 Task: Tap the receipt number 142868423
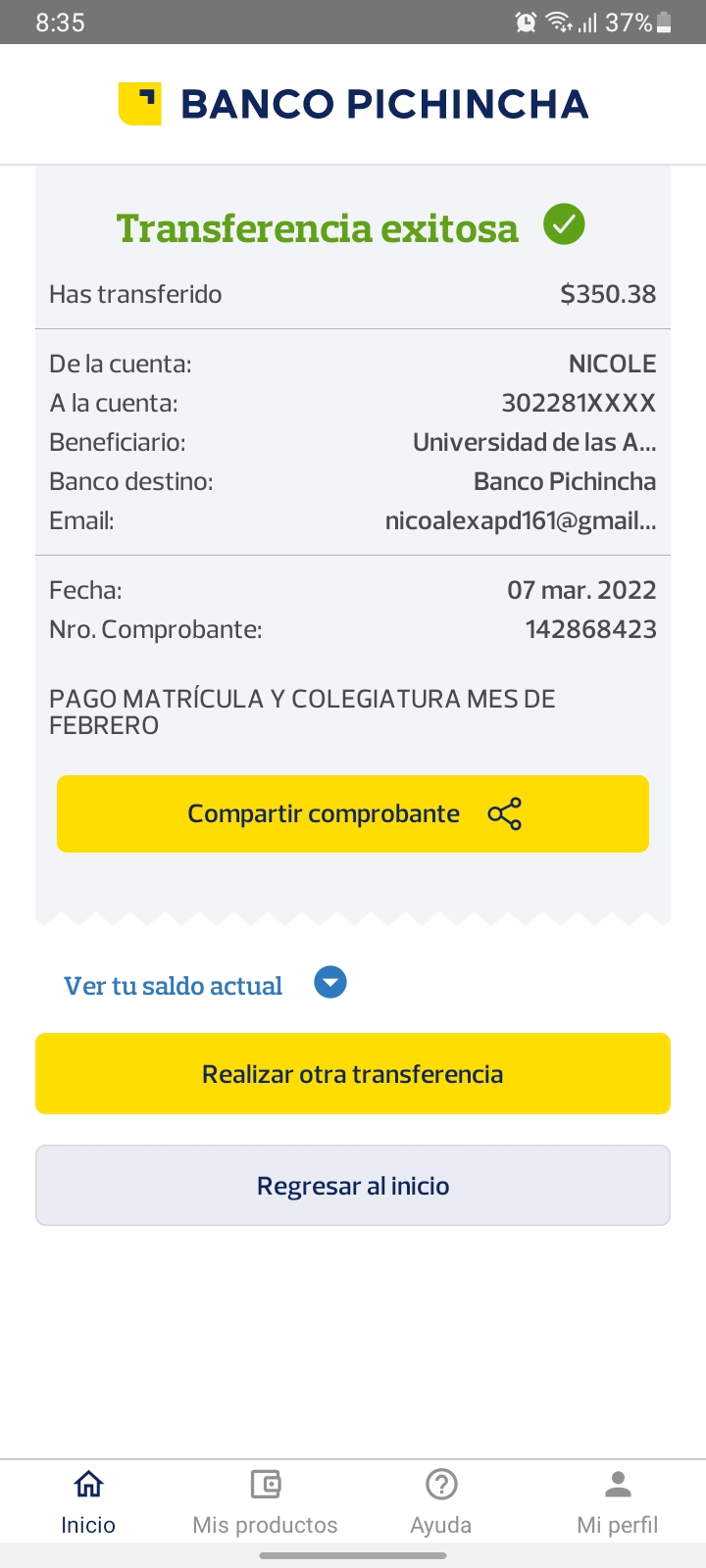[590, 629]
